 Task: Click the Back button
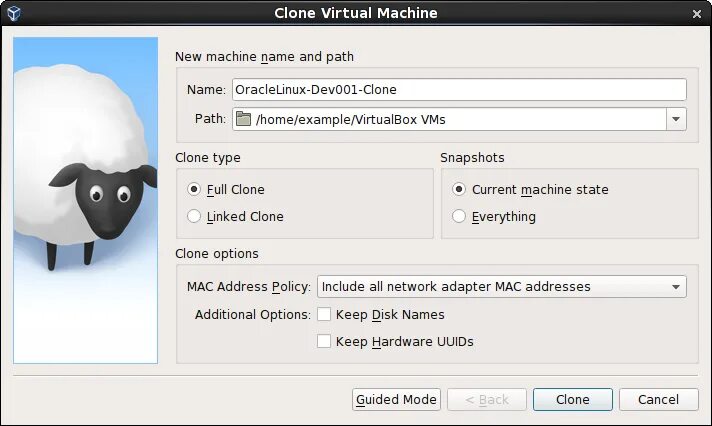point(487,400)
